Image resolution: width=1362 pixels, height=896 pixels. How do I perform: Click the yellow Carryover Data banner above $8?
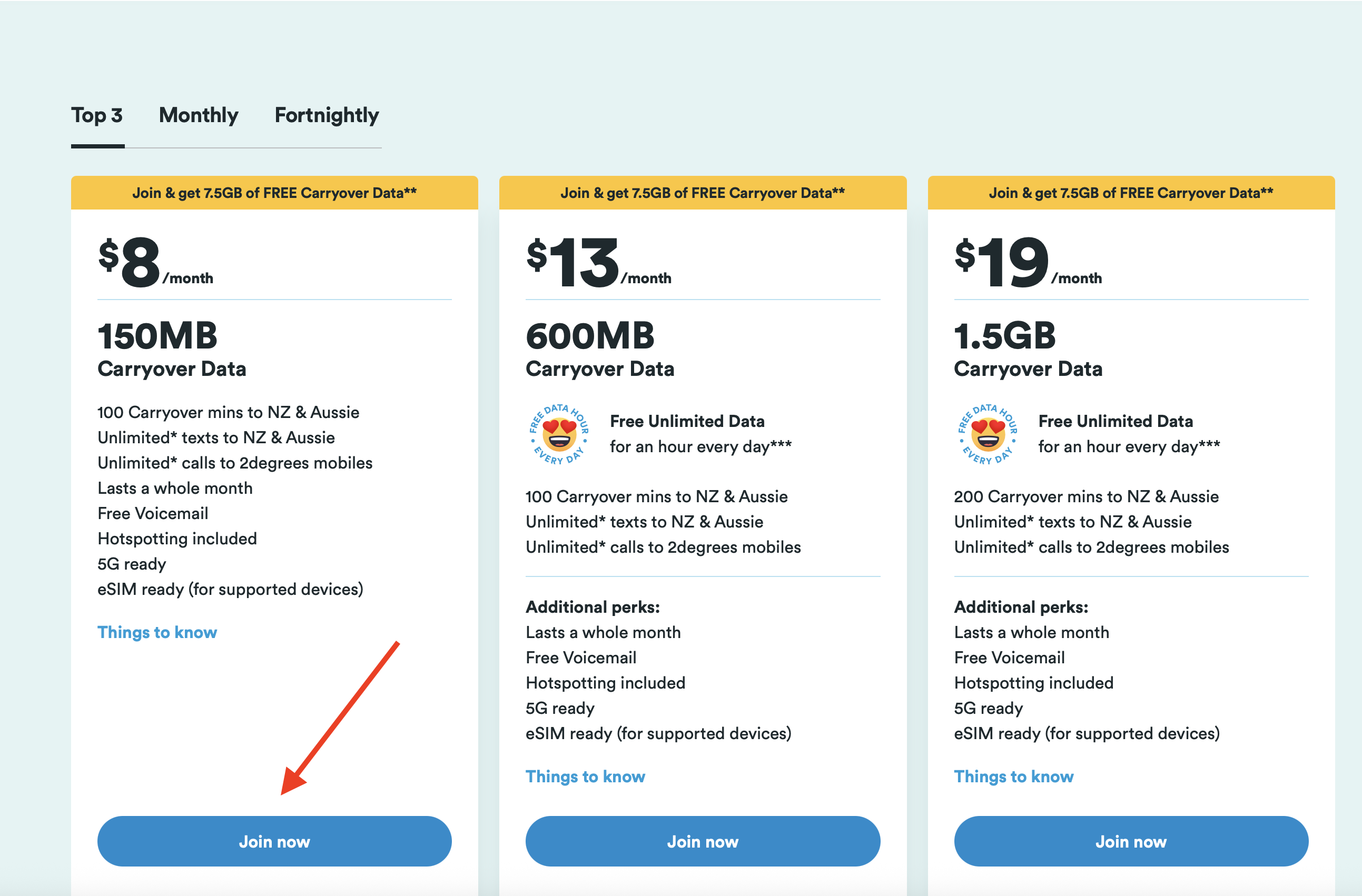pos(274,193)
